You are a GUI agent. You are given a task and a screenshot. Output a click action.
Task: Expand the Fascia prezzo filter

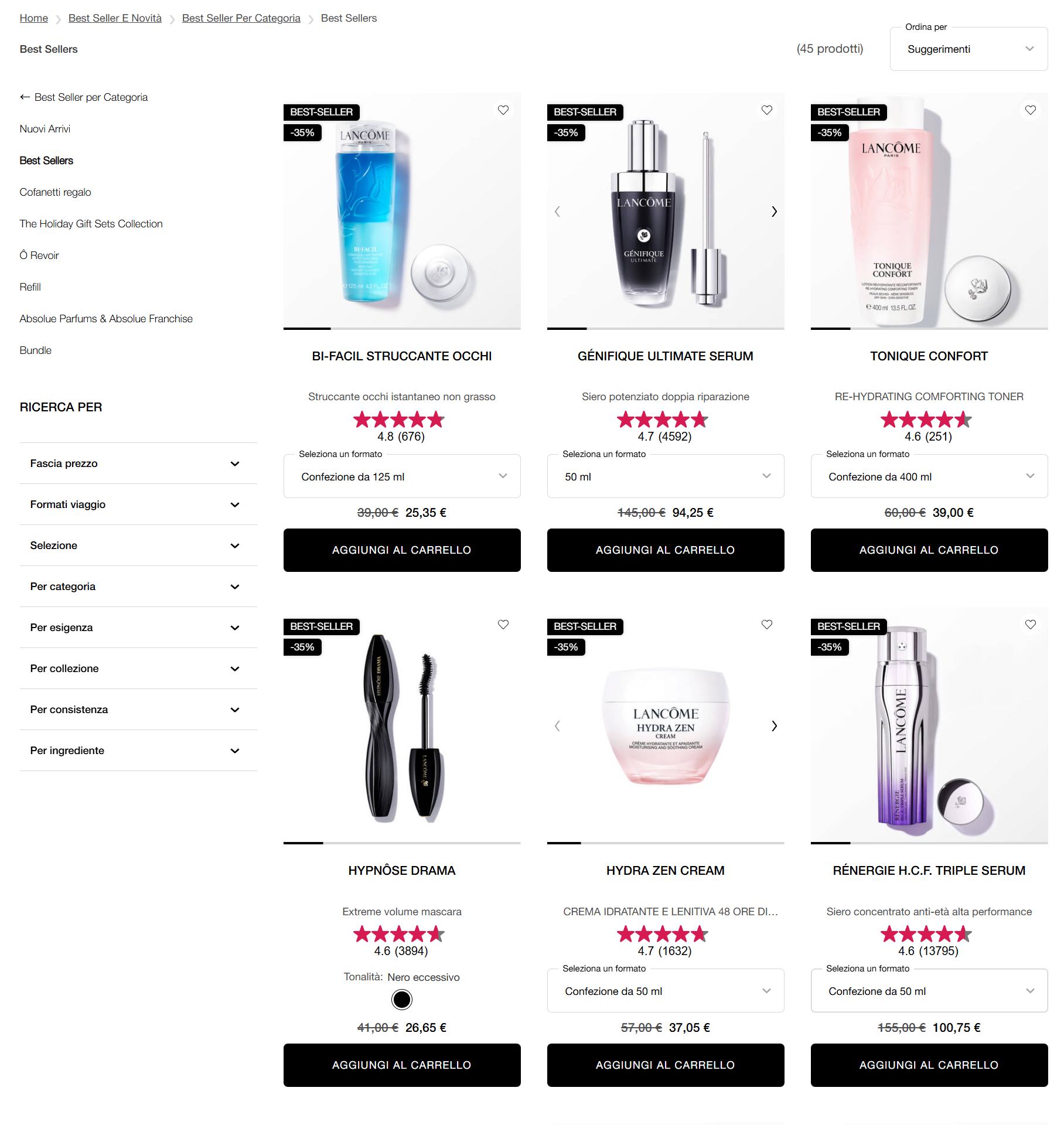pos(138,463)
